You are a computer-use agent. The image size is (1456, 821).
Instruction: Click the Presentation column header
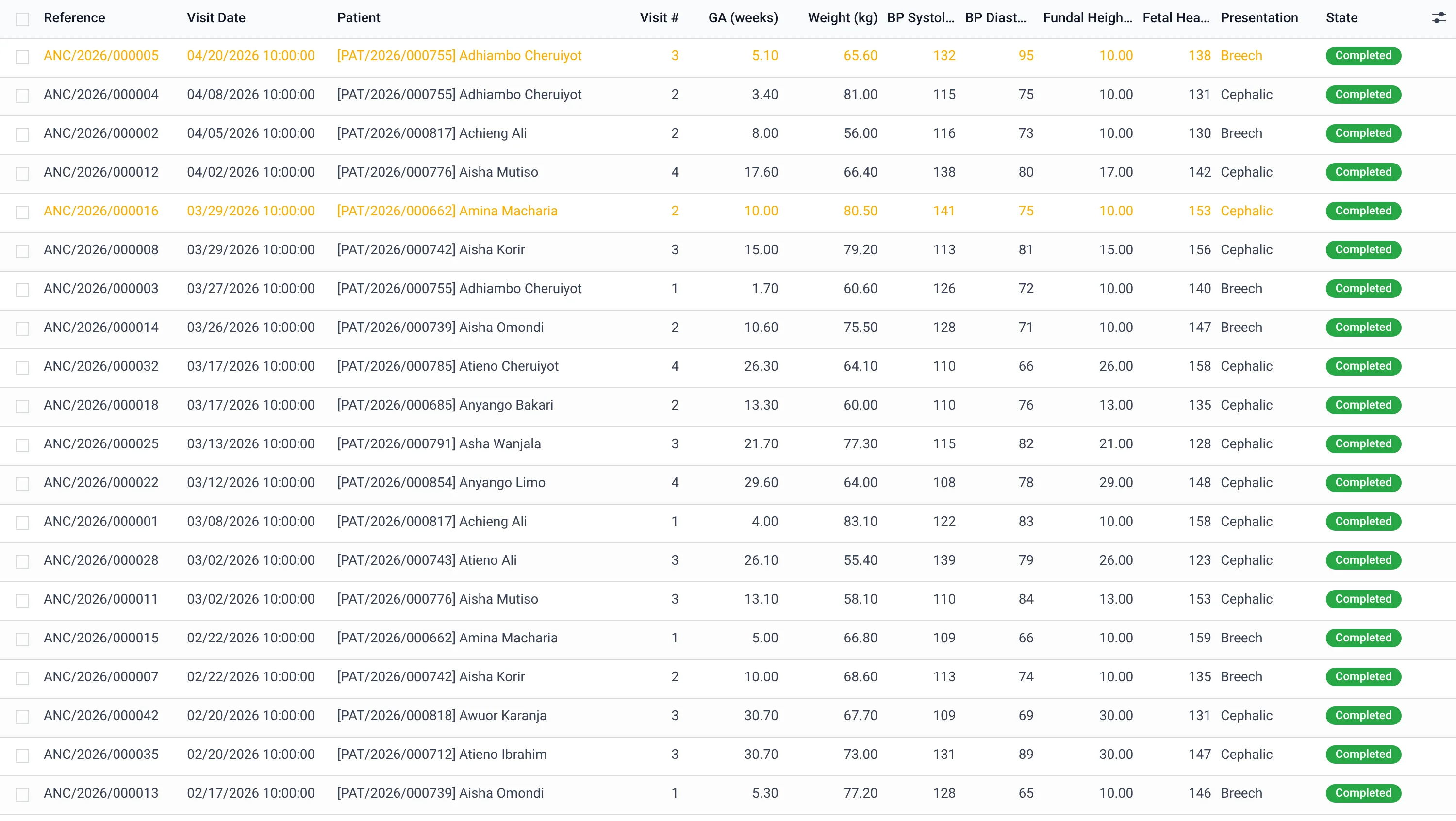coord(1259,18)
